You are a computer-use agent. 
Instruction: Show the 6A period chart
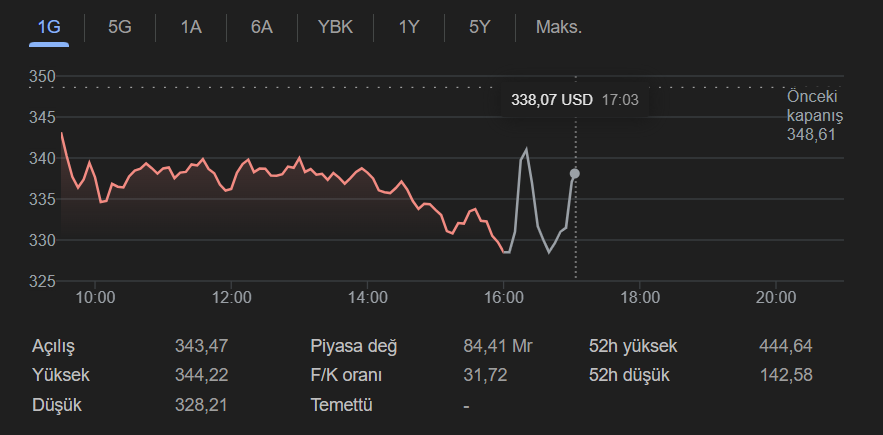262,27
